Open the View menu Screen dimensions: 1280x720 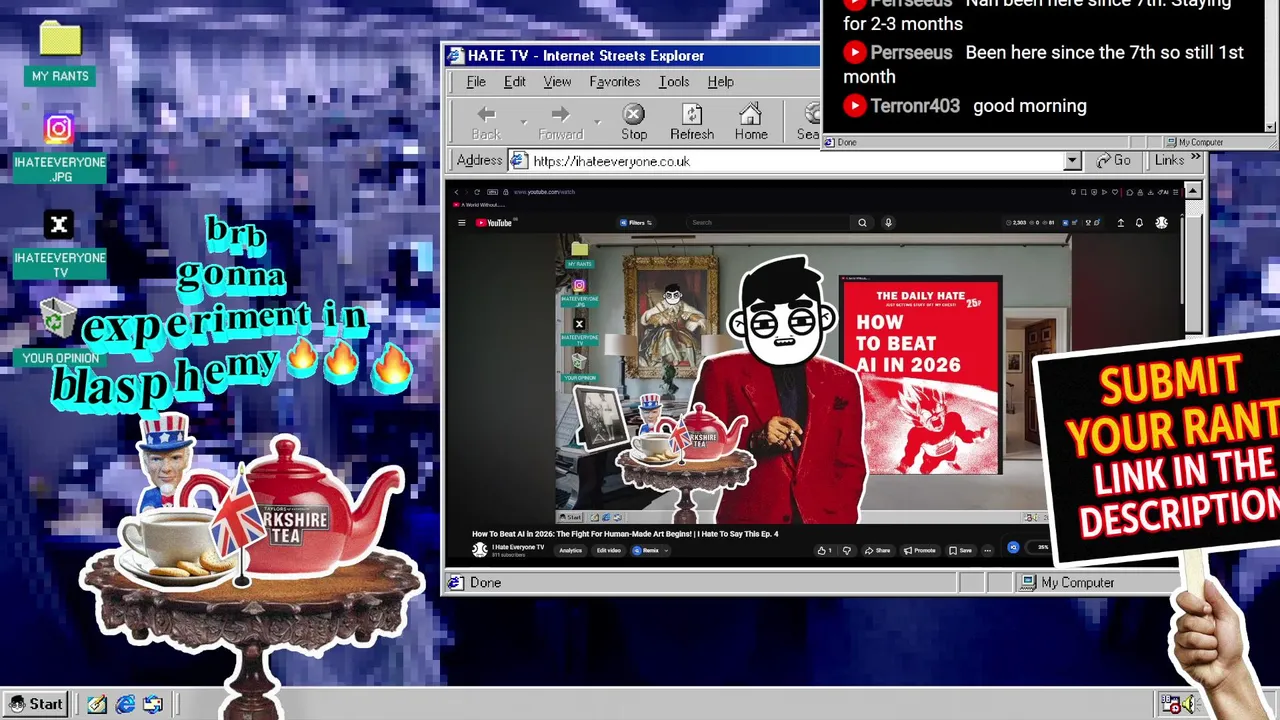click(x=557, y=82)
